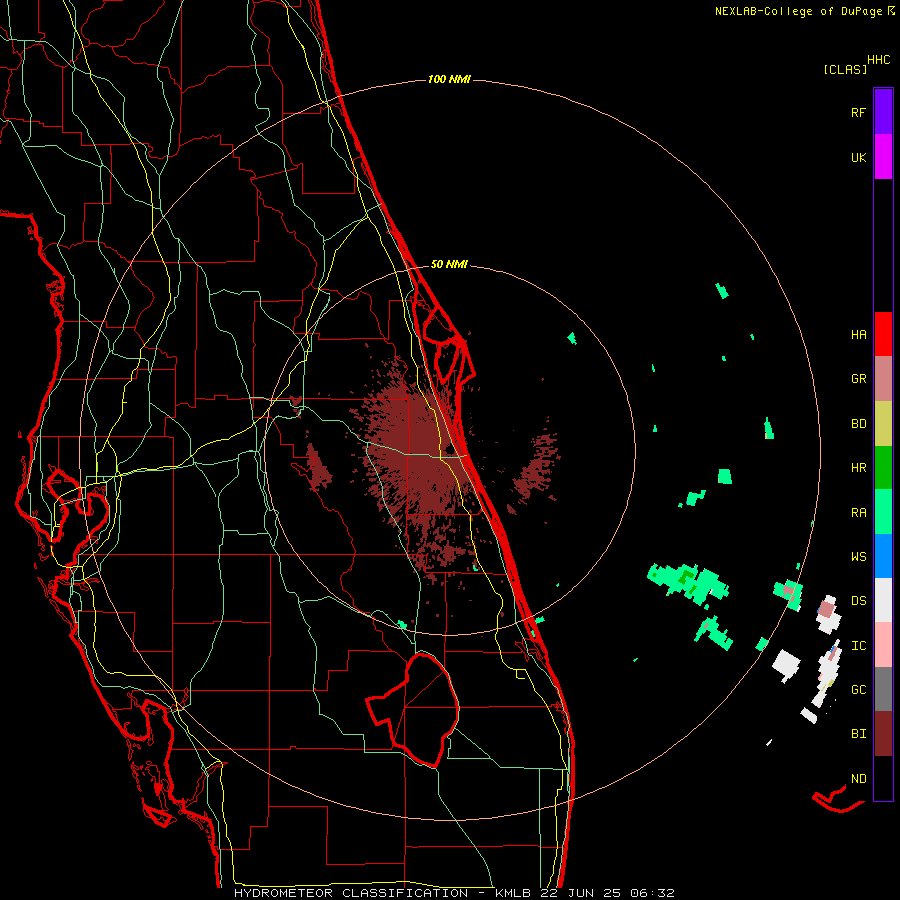The image size is (900, 900).
Task: Click the blue WS legend color swatch
Action: (x=883, y=556)
